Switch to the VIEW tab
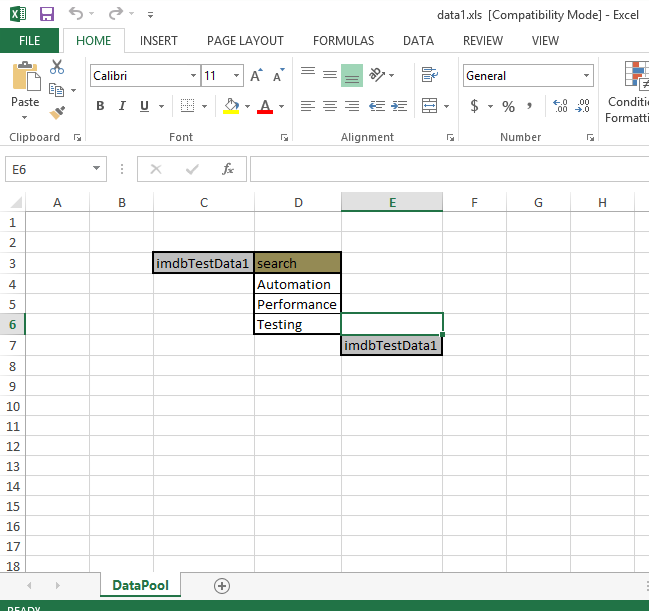This screenshot has width=649, height=611. [x=545, y=41]
